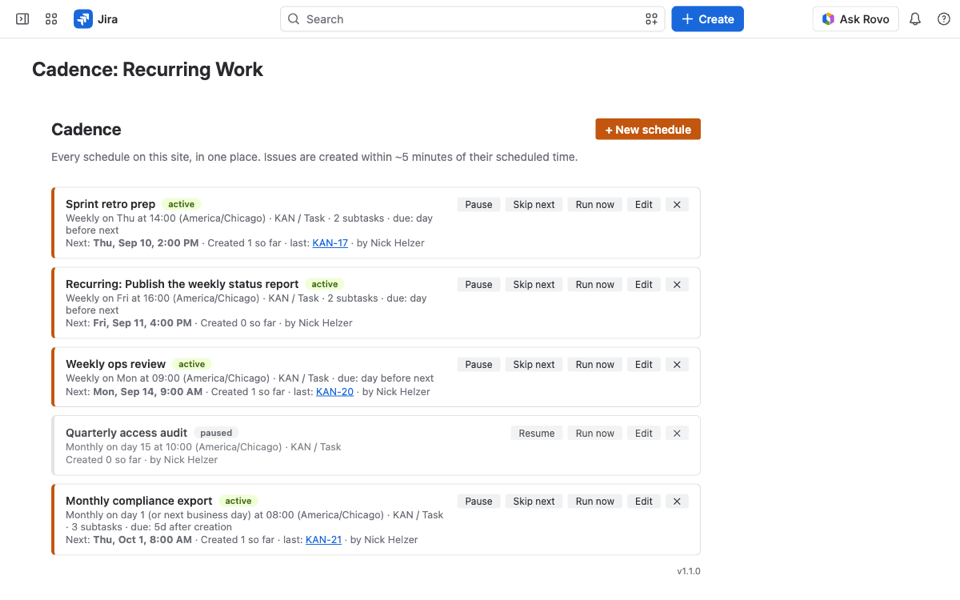
Task: Pause the Weekly ops review schedule
Action: [478, 364]
